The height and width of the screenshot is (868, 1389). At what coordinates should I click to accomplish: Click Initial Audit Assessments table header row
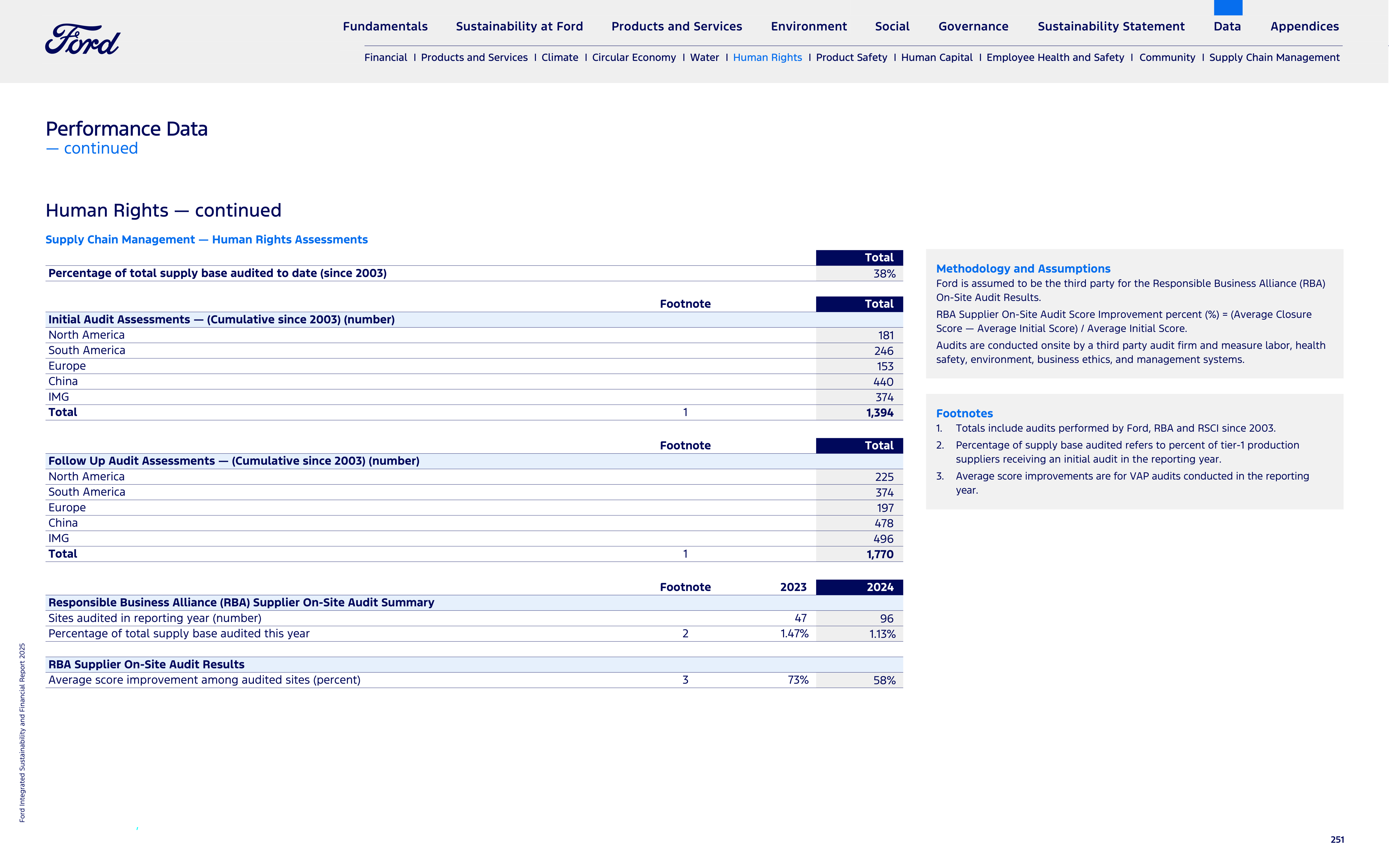474,320
